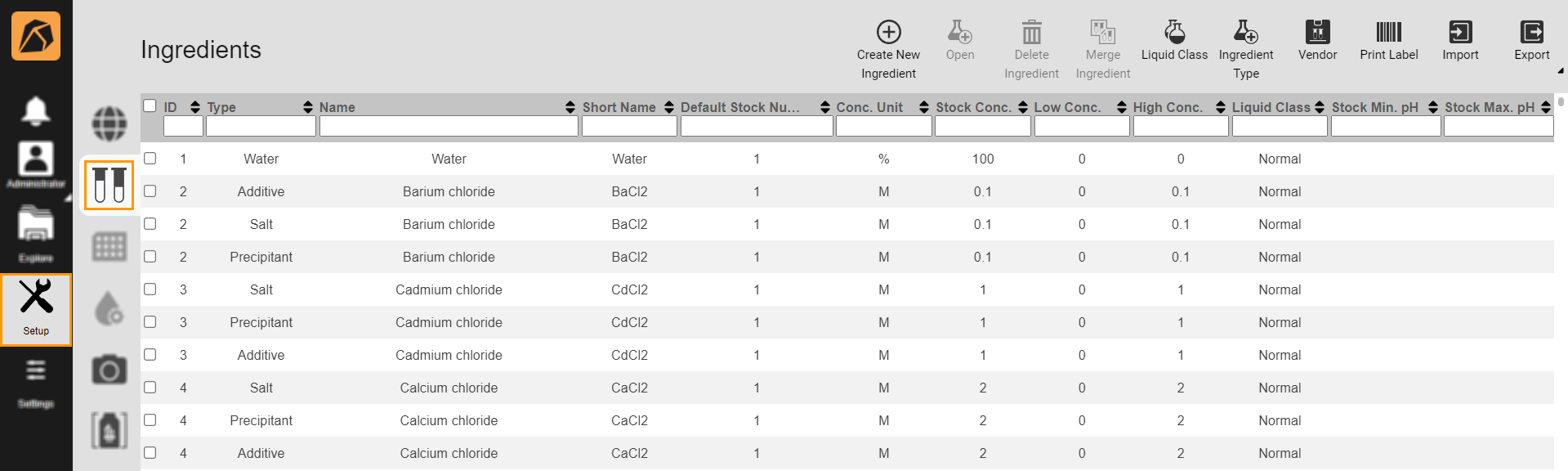Toggle the select-all checkbox in the header
The image size is (1568, 471).
click(150, 105)
